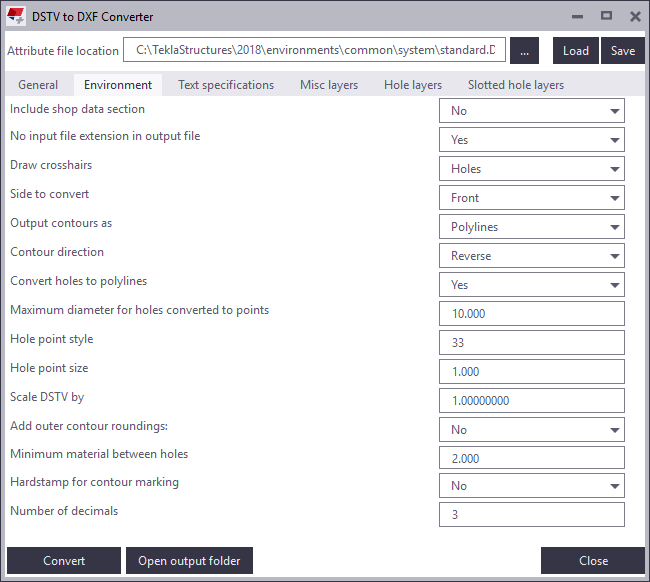Screen dimensions: 650x582
Task: Click the browse (...) button for attribute file
Action: point(524,51)
